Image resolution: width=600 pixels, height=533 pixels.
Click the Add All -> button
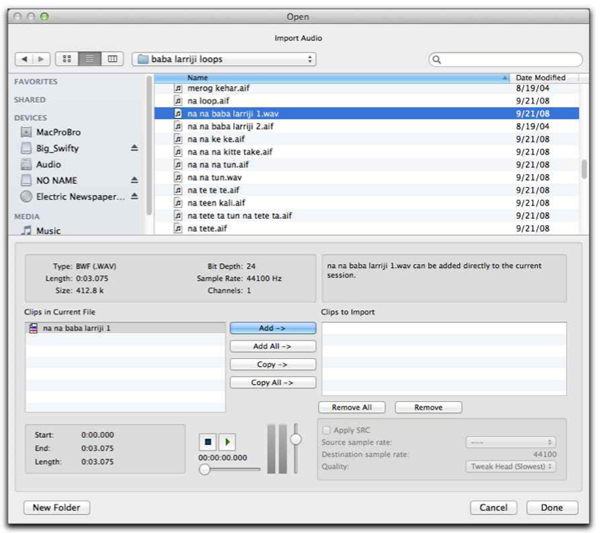tap(273, 346)
